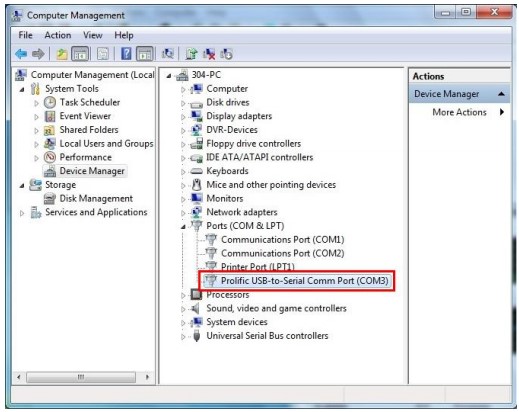This screenshot has height=412, width=519.
Task: Click the Shared Folders icon
Action: point(49,130)
